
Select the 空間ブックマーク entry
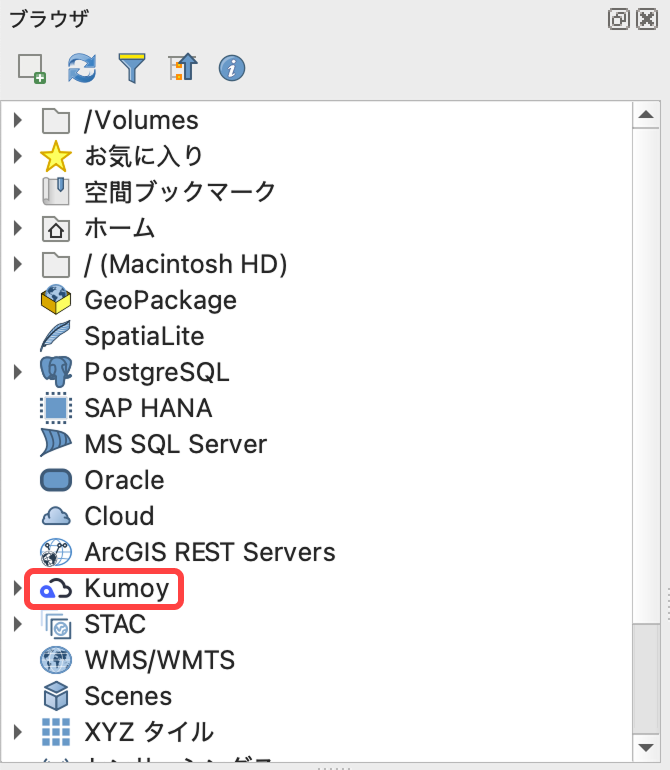(180, 192)
